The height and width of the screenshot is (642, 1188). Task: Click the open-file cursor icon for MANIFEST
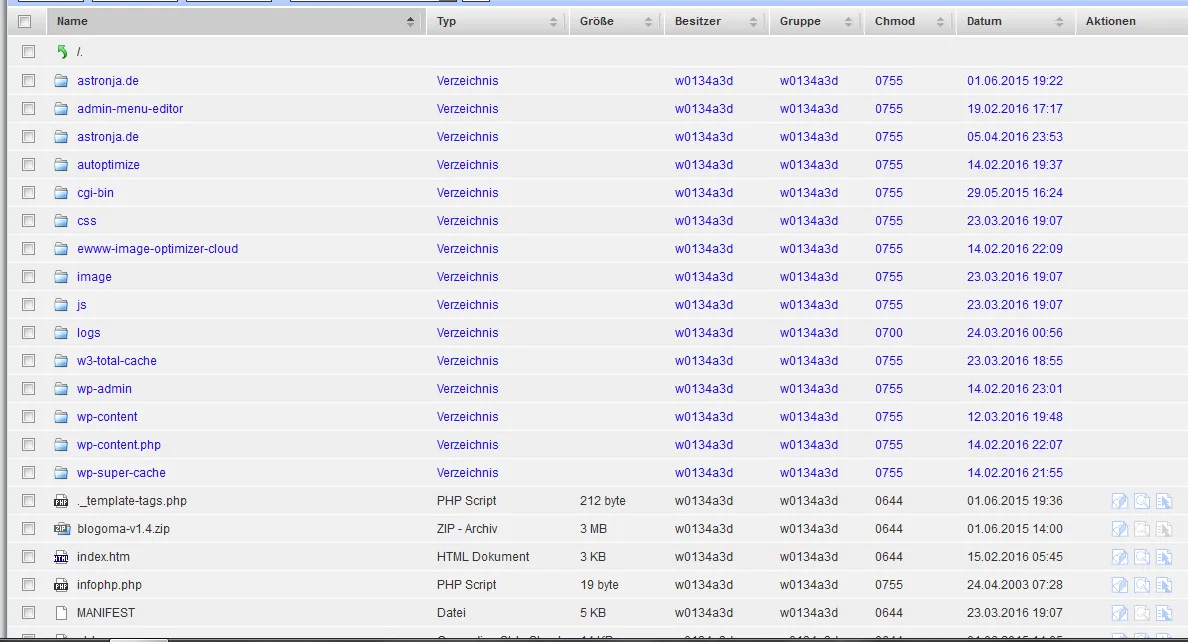point(1164,613)
